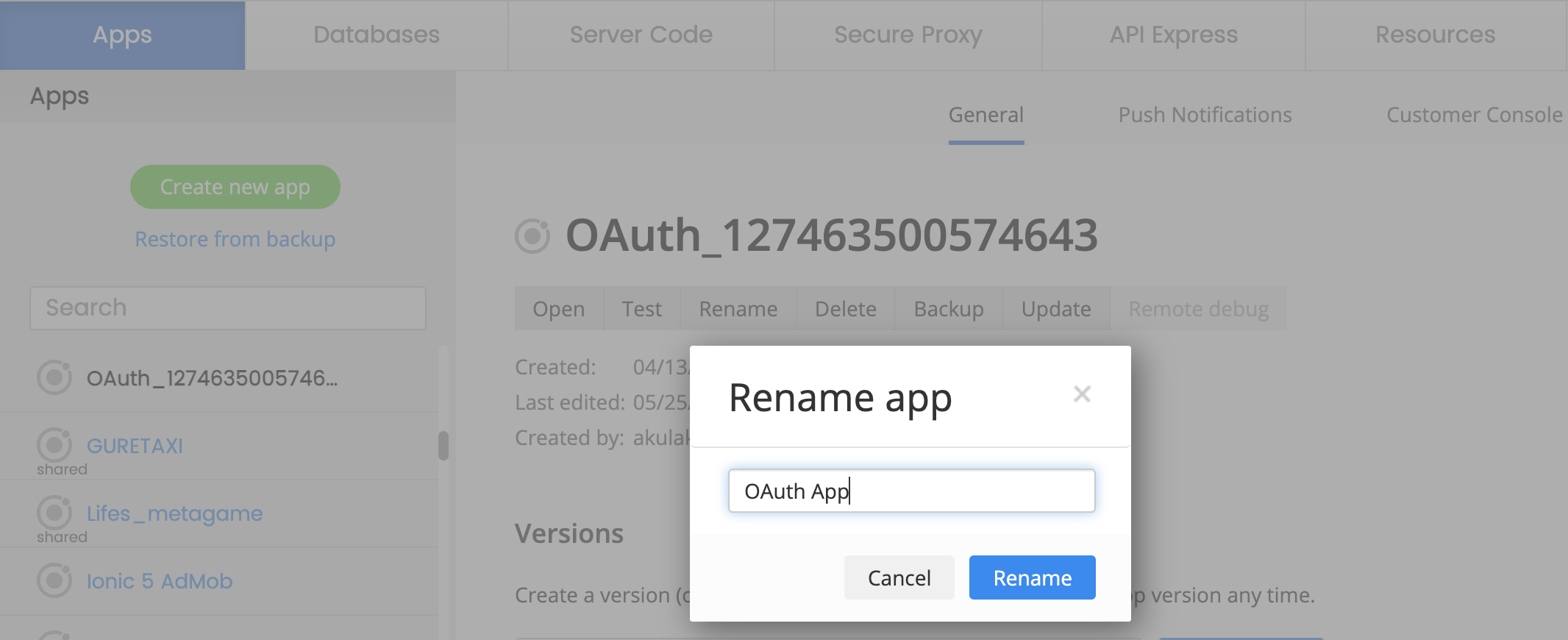Focus the app name input field

[x=911, y=491]
